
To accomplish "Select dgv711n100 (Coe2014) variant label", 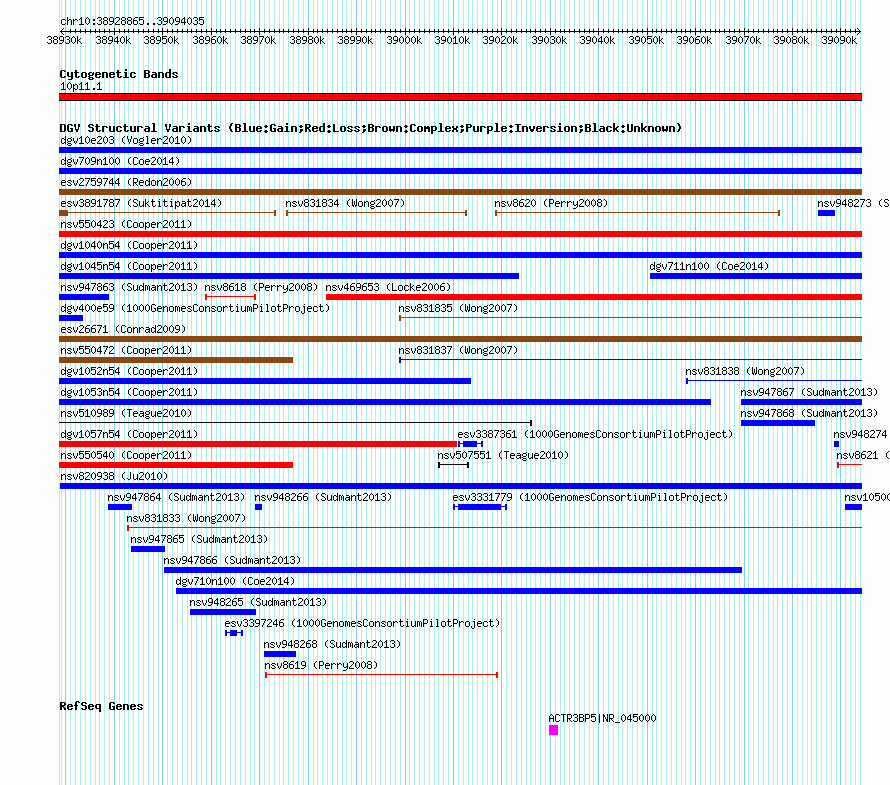I will click(709, 266).
